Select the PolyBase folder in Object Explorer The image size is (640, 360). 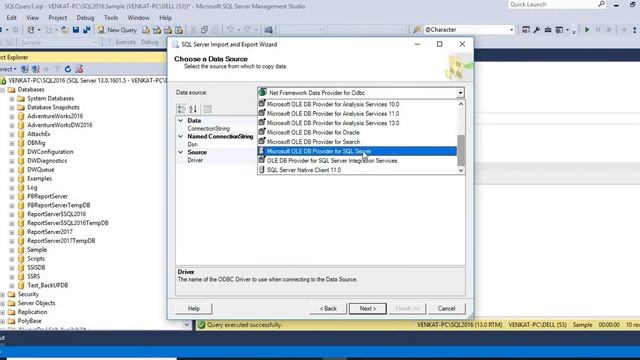(29, 321)
